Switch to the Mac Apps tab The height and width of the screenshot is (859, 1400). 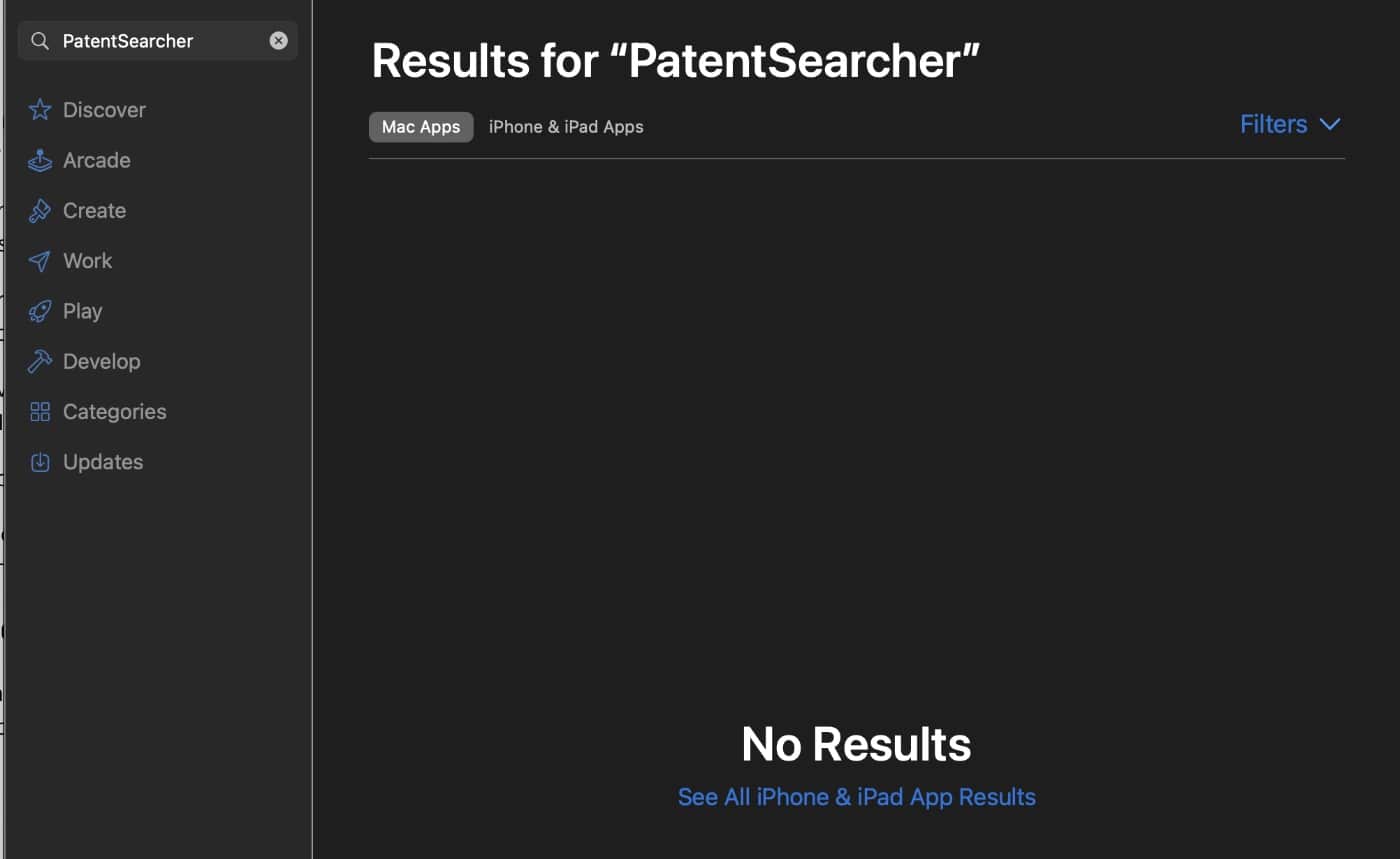(x=421, y=127)
